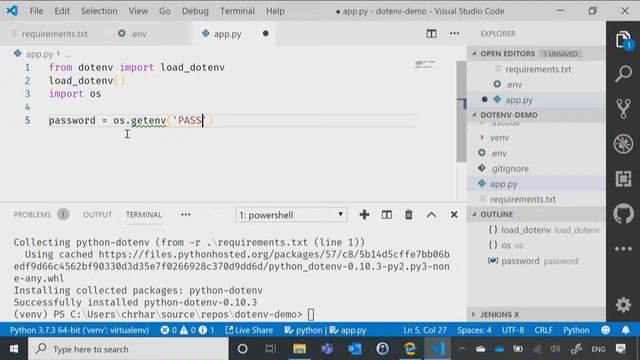Open the Go menu
640x360 pixels.
click(164, 11)
